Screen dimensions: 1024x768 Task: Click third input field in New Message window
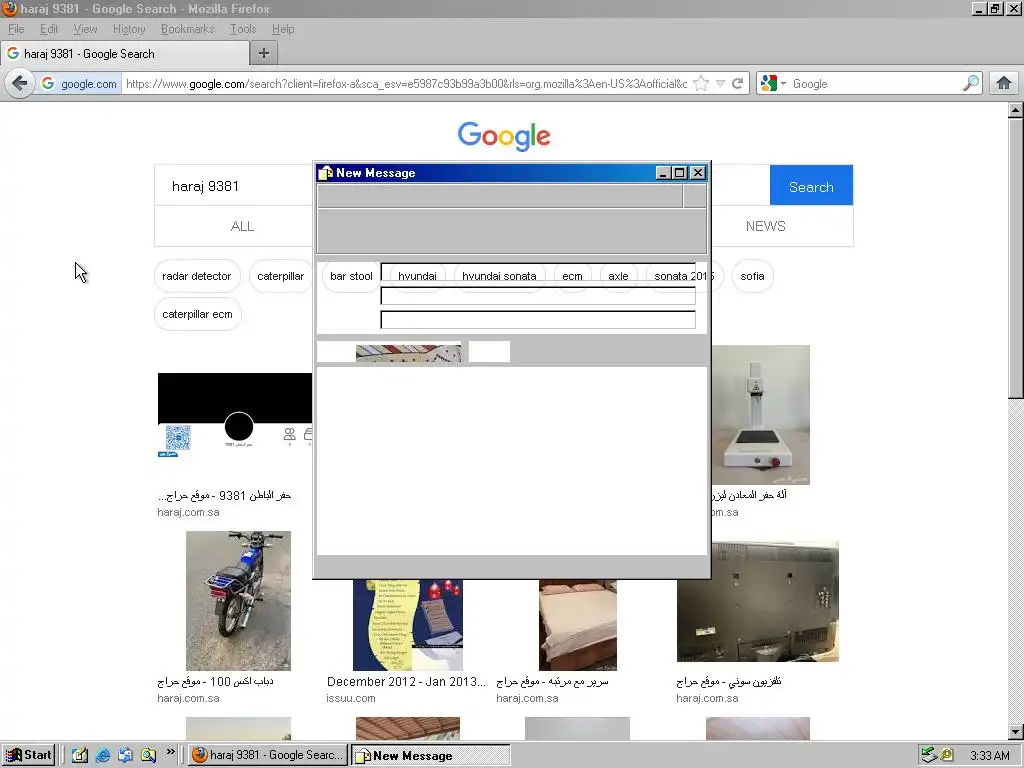coord(538,320)
